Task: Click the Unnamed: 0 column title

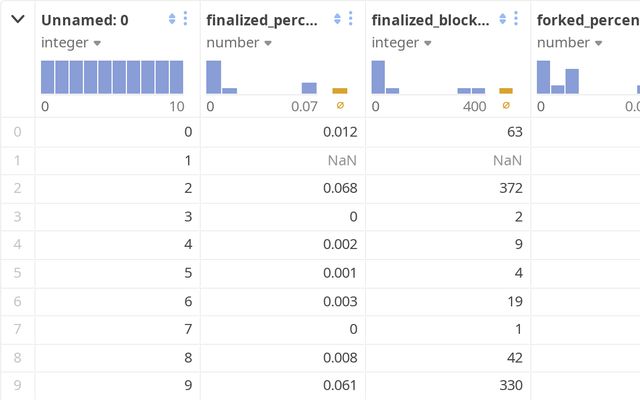Action: point(85,19)
